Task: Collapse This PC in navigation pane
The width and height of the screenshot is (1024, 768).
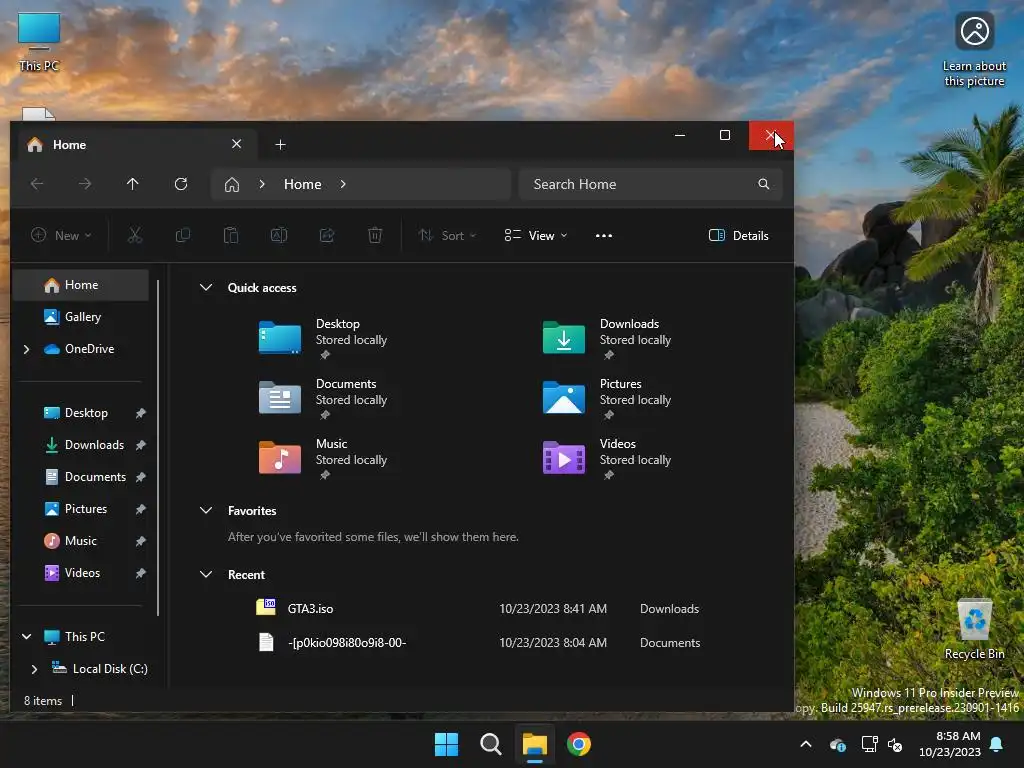Action: pos(26,637)
